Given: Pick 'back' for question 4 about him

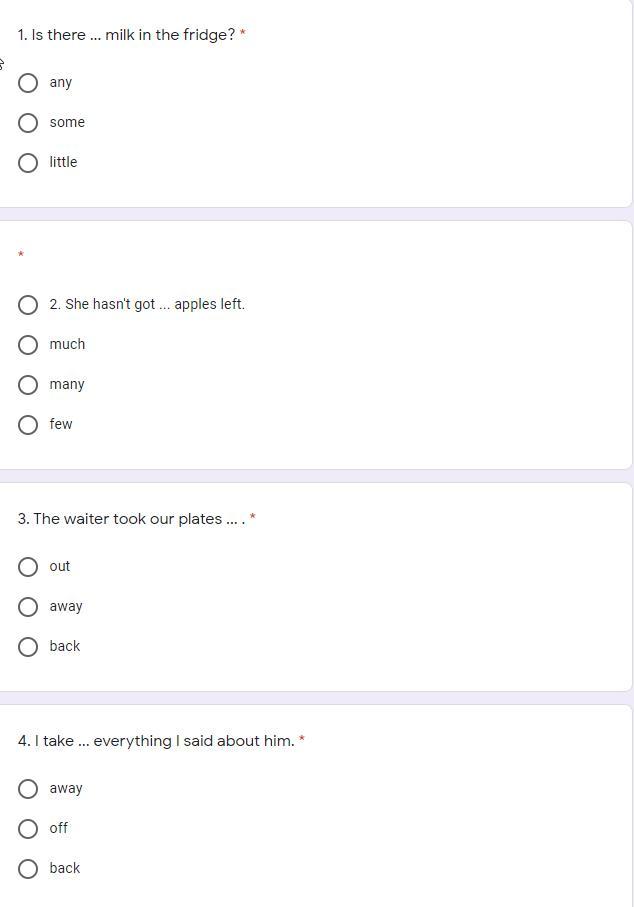Looking at the screenshot, I should [x=28, y=869].
